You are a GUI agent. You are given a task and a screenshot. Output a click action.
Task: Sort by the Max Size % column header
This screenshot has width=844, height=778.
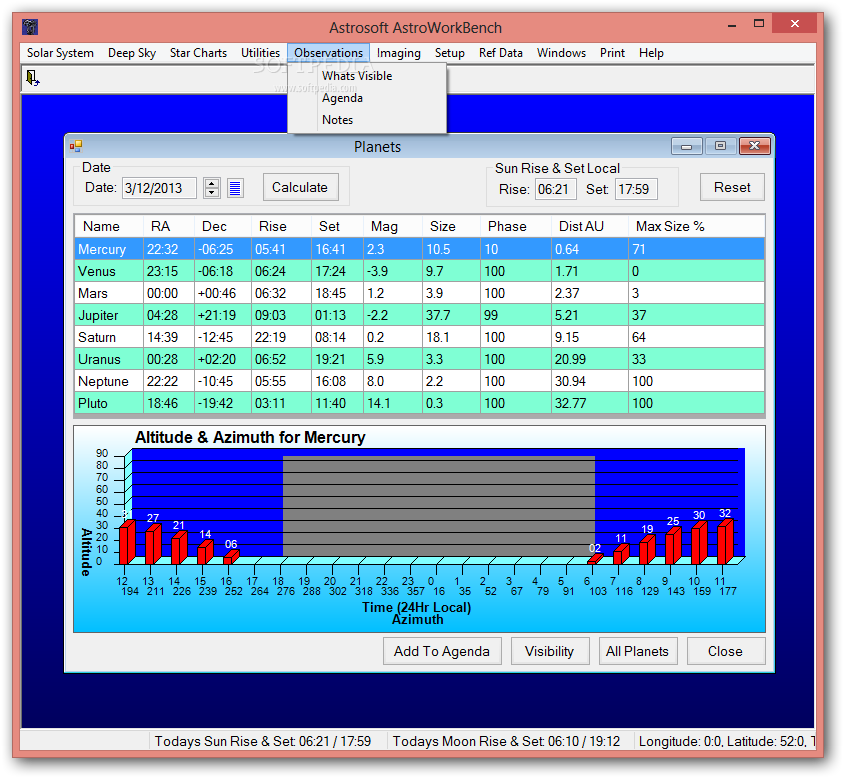(x=696, y=227)
